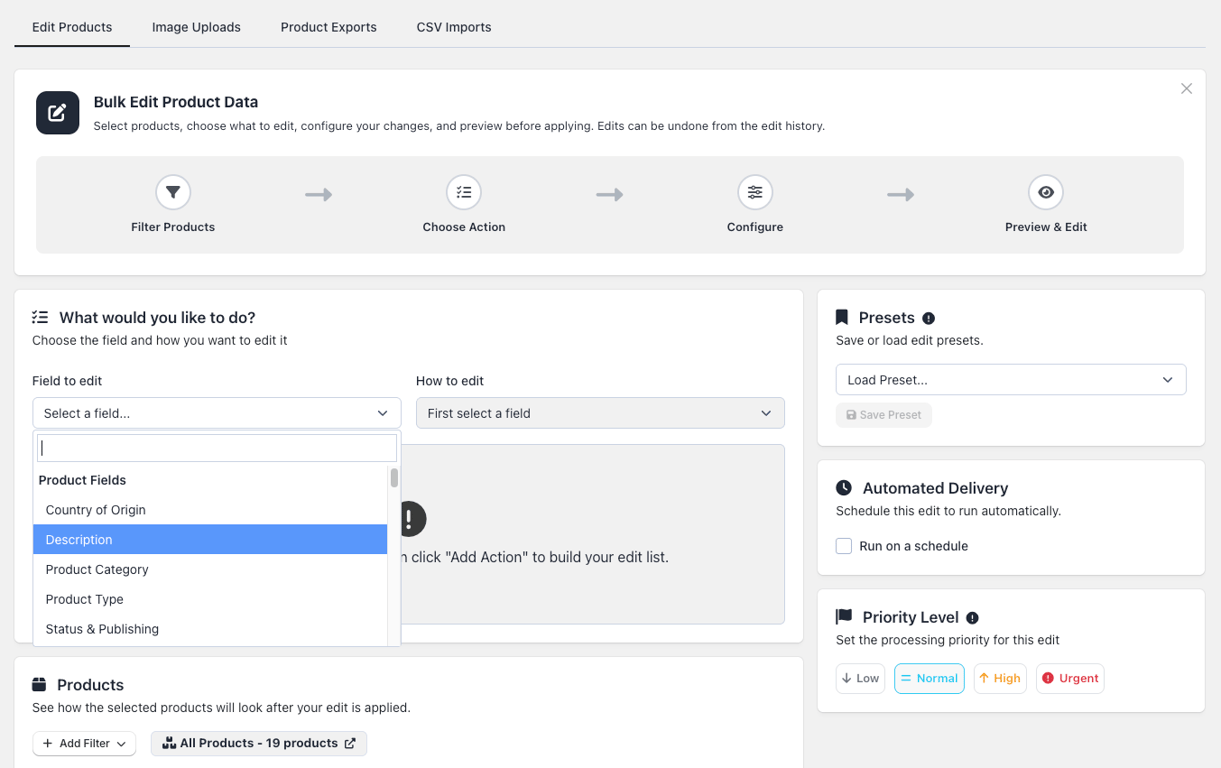The height and width of the screenshot is (768, 1221).
Task: Dismiss the Bulk Edit info banner
Action: (x=1186, y=89)
